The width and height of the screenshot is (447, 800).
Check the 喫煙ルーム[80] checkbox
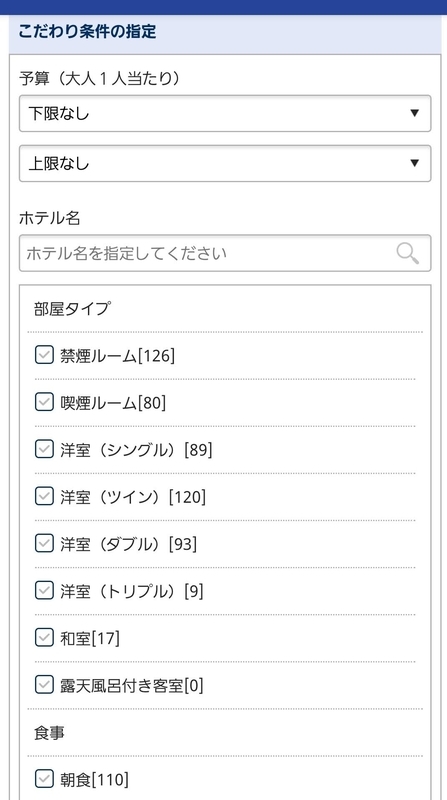[44, 402]
